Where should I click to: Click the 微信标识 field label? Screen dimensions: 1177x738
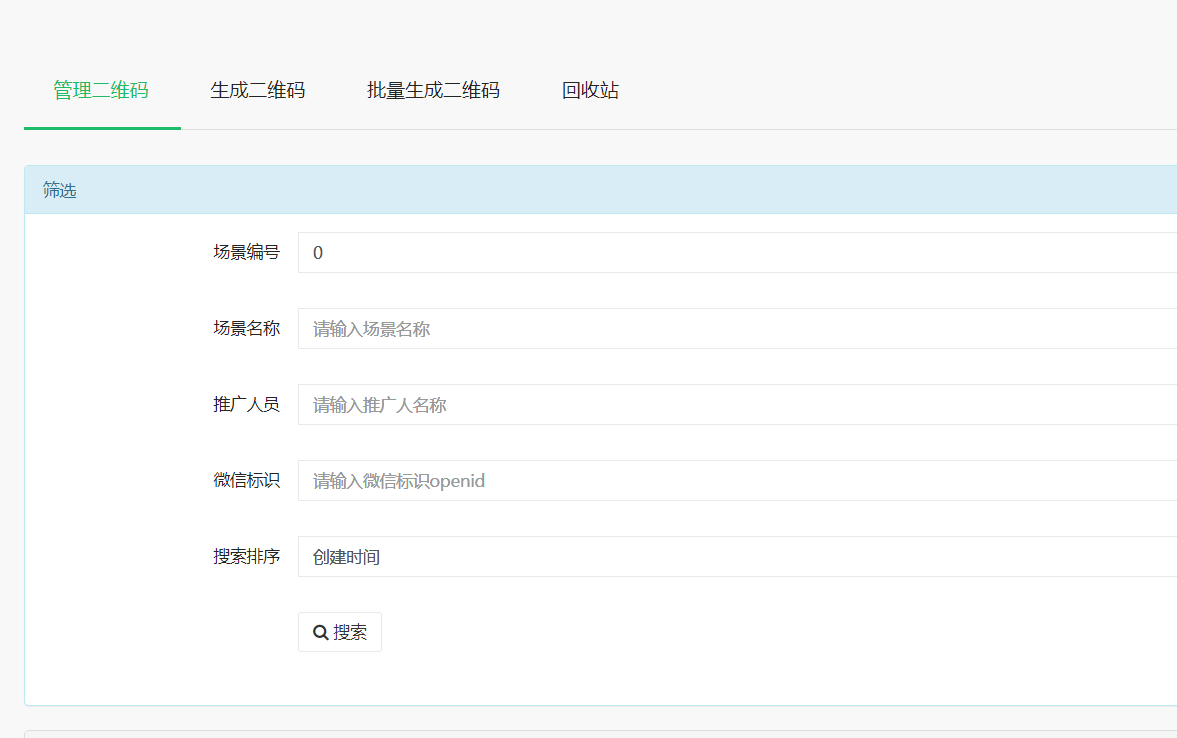[x=246, y=481]
